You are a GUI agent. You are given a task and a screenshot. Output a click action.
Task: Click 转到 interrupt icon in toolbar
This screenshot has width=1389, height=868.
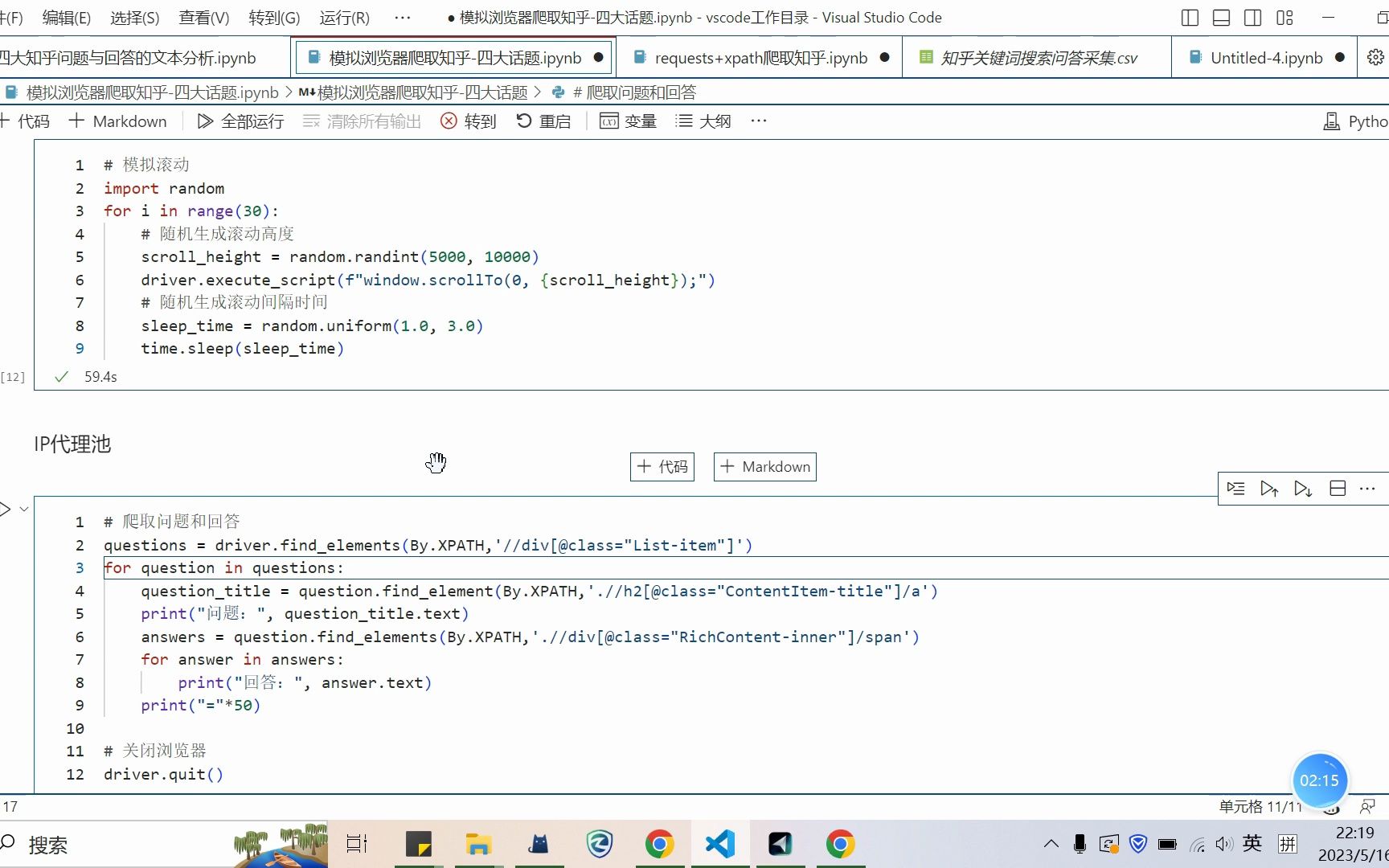coord(449,121)
